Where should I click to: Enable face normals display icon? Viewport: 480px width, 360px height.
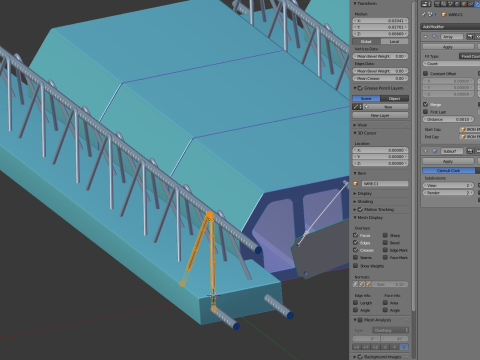pos(368,284)
